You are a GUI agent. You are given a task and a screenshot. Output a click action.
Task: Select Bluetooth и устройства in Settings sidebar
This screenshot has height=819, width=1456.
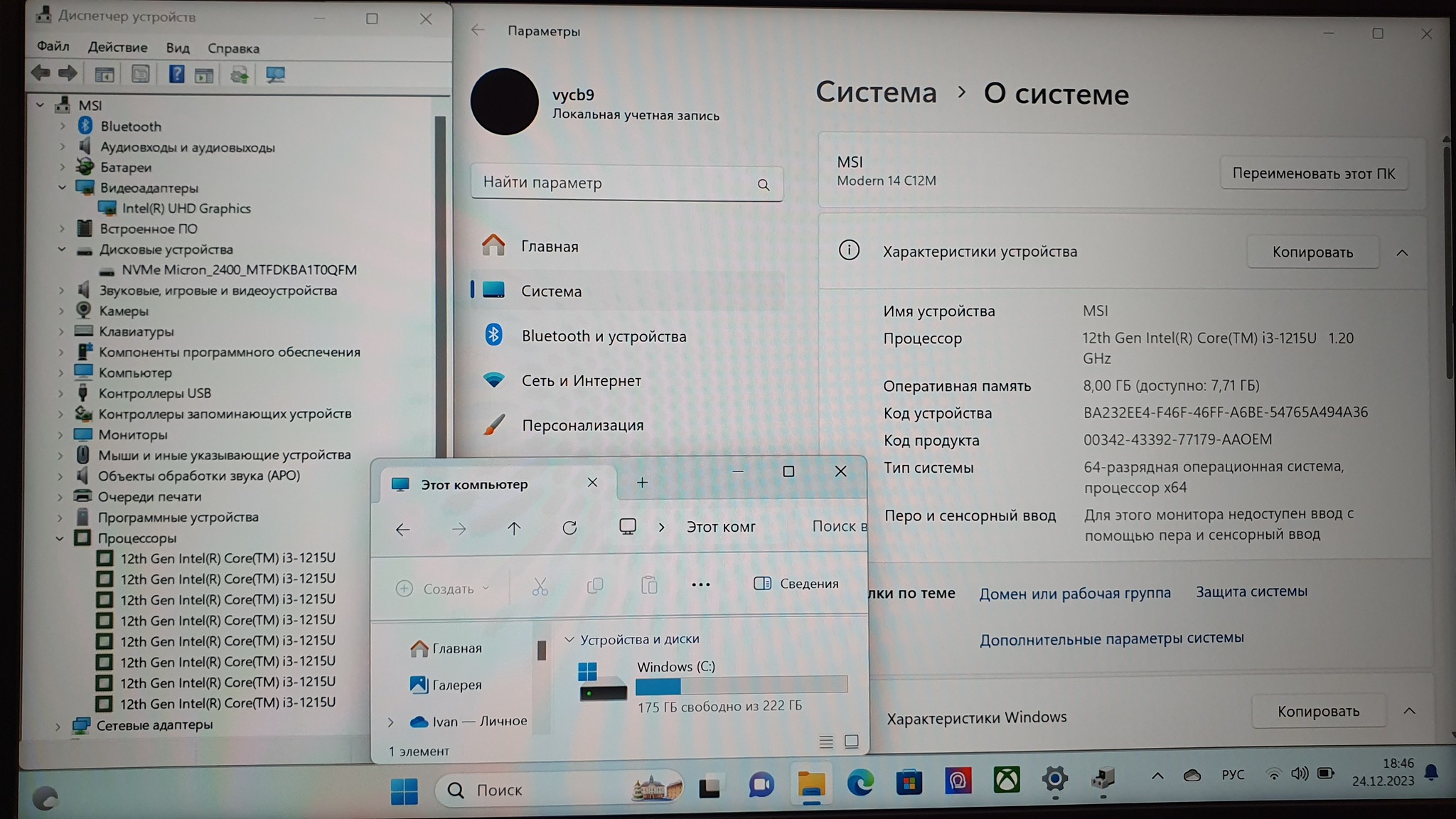point(604,336)
